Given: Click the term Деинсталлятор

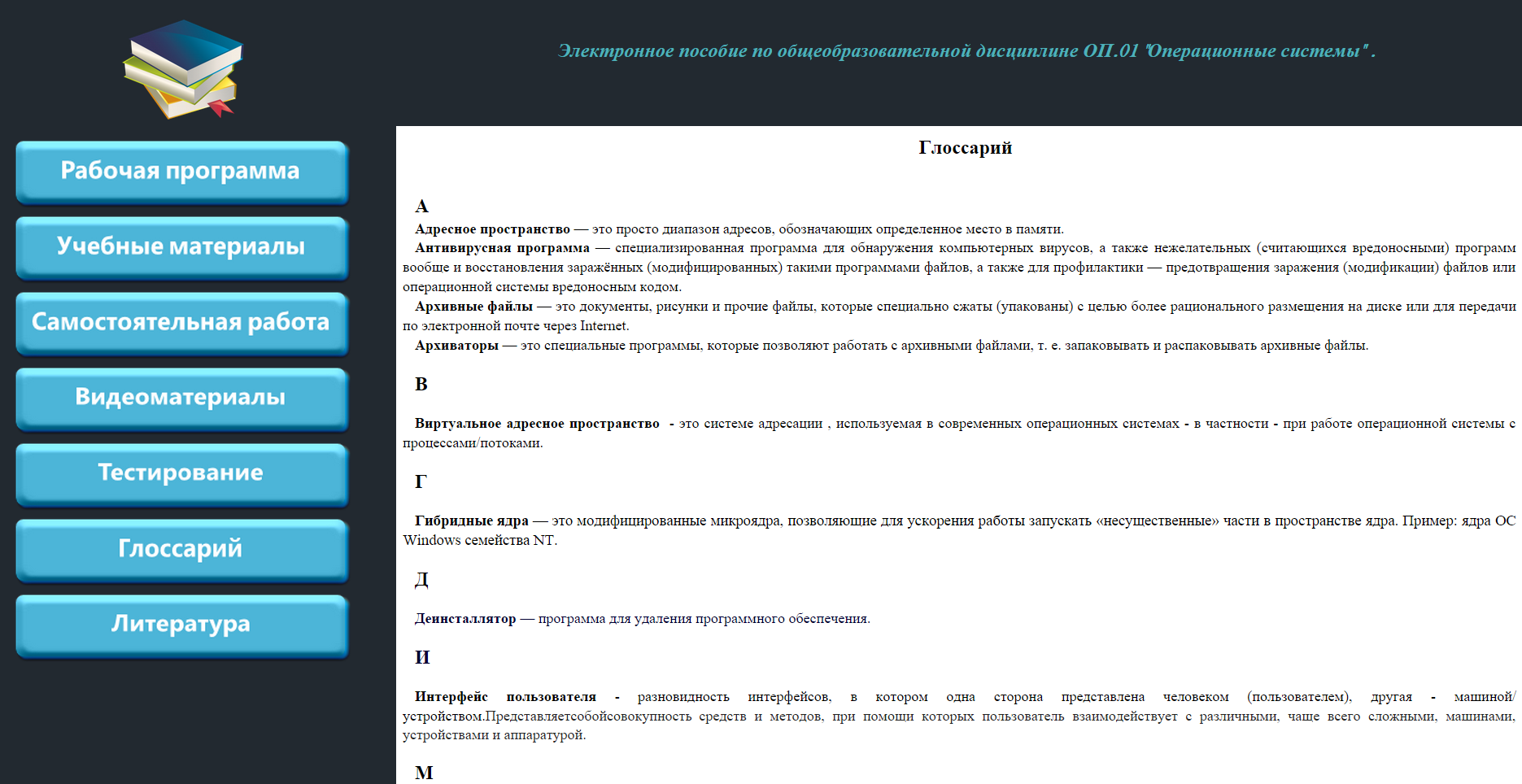Looking at the screenshot, I should (x=465, y=619).
